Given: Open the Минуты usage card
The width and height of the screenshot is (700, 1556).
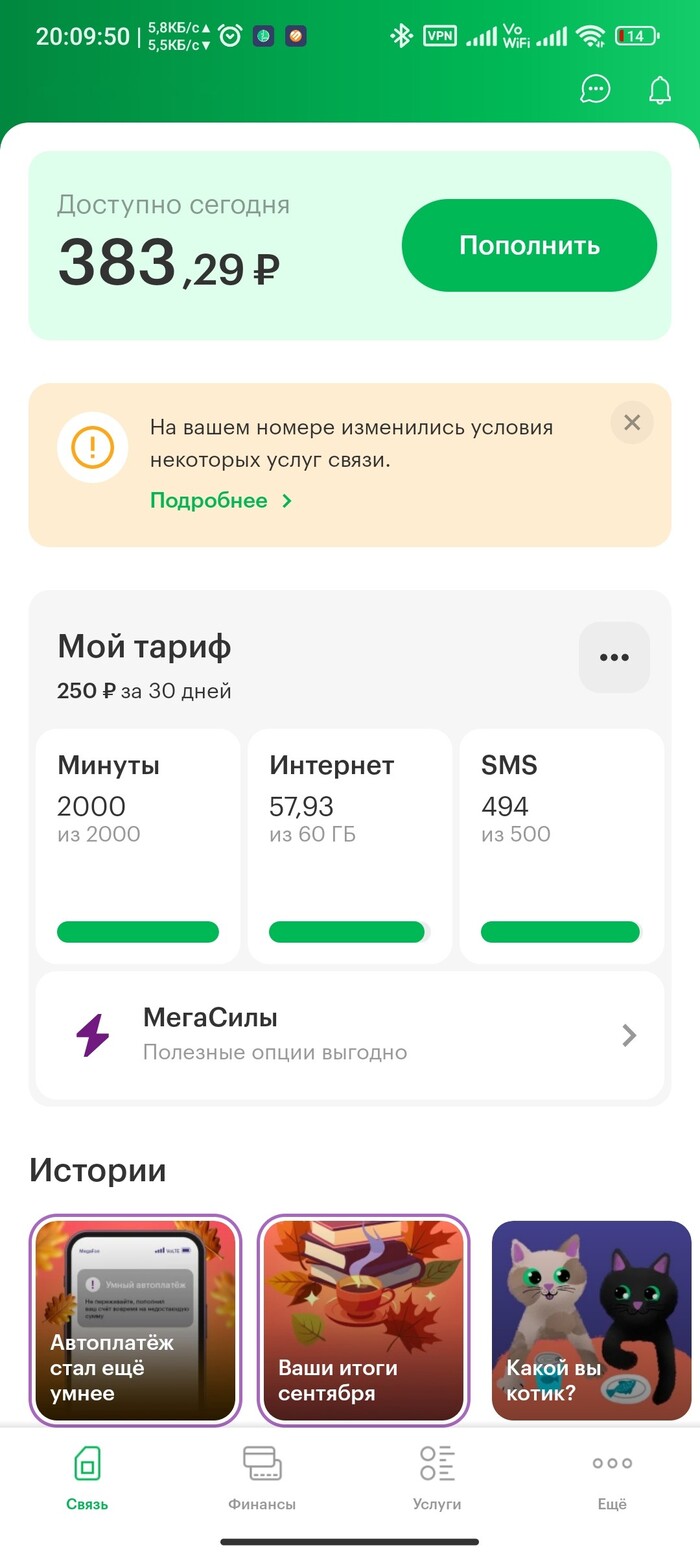Looking at the screenshot, I should click(138, 846).
